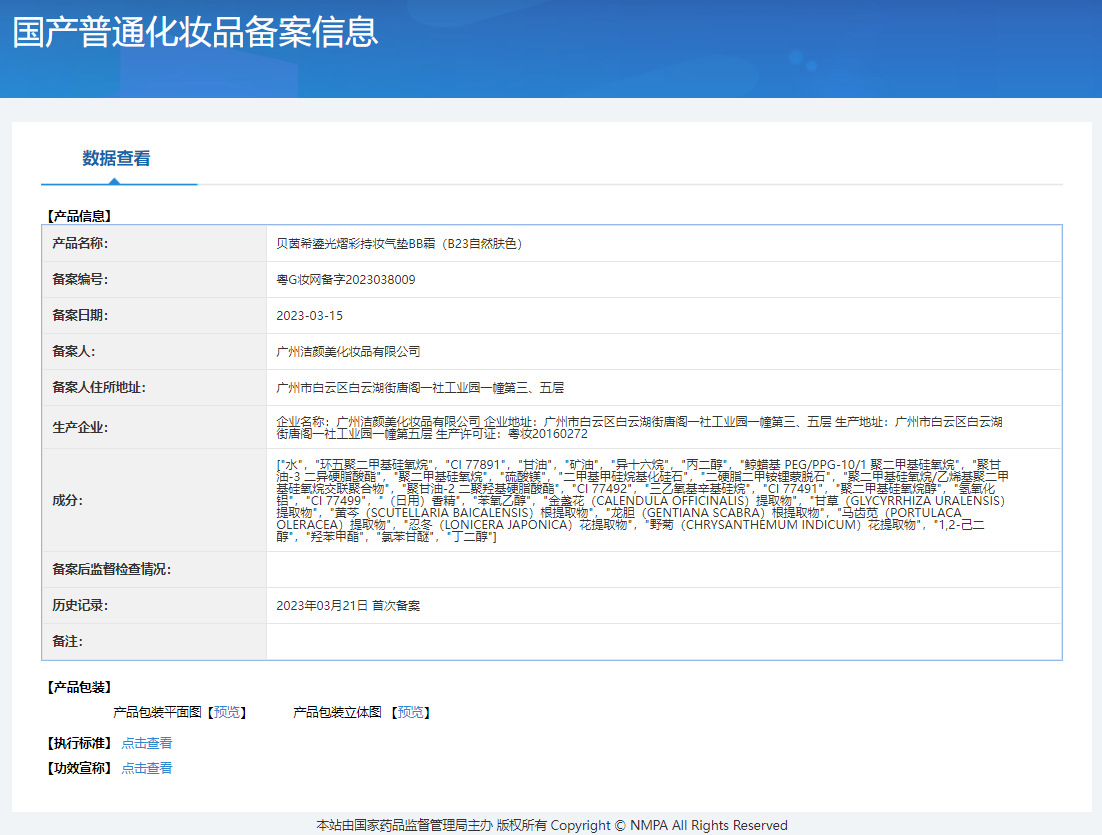
Task: Click the NMPA copyright footer text
Action: point(552,825)
